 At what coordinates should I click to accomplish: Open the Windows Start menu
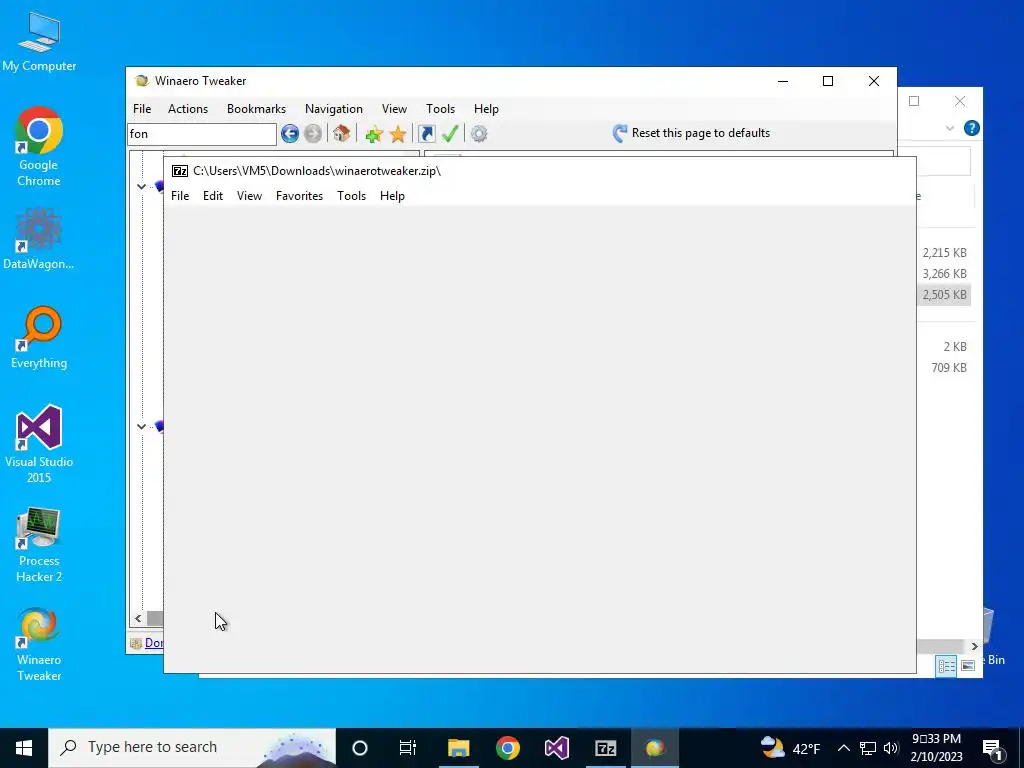(24, 748)
